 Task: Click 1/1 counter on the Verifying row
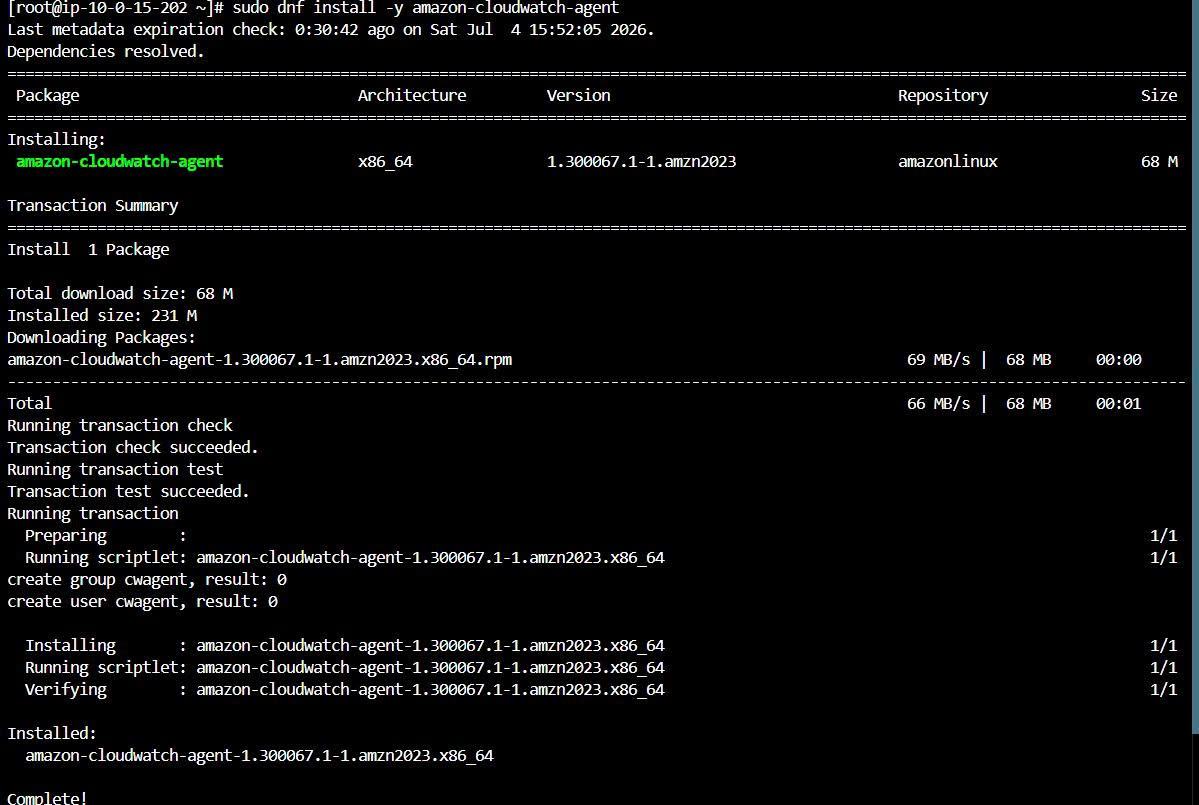click(1163, 690)
